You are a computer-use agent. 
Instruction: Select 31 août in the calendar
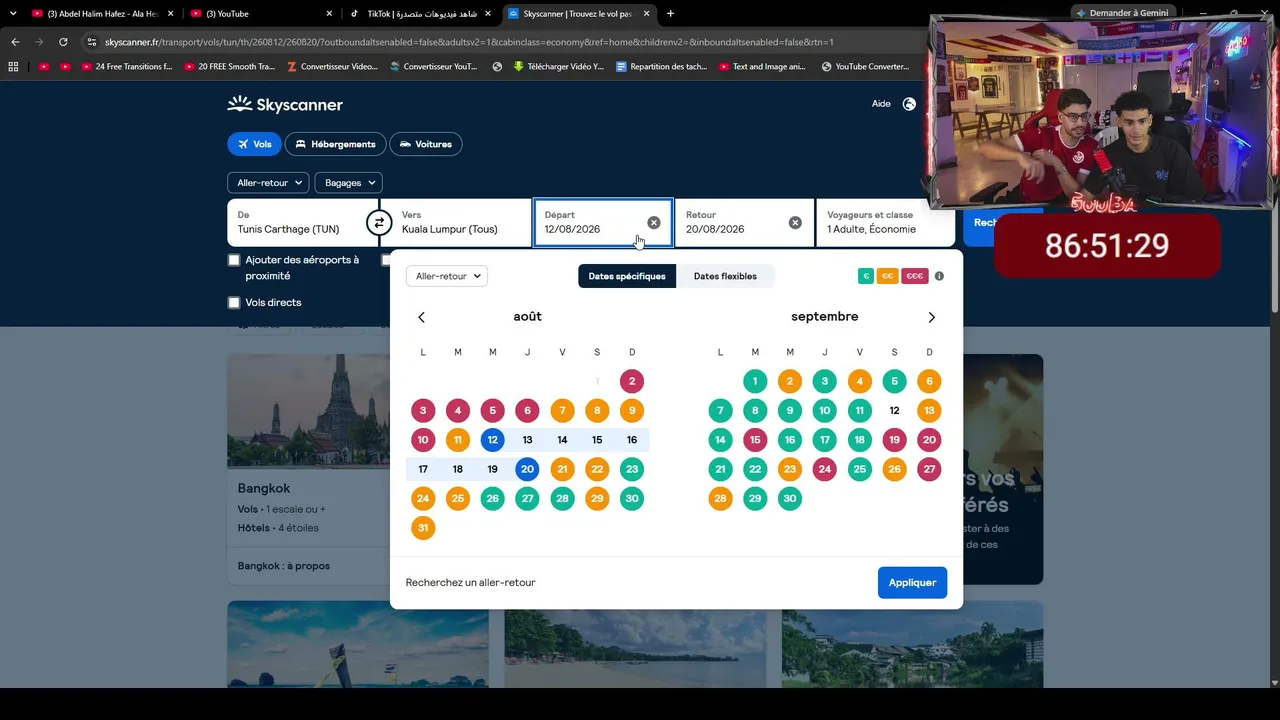click(423, 528)
